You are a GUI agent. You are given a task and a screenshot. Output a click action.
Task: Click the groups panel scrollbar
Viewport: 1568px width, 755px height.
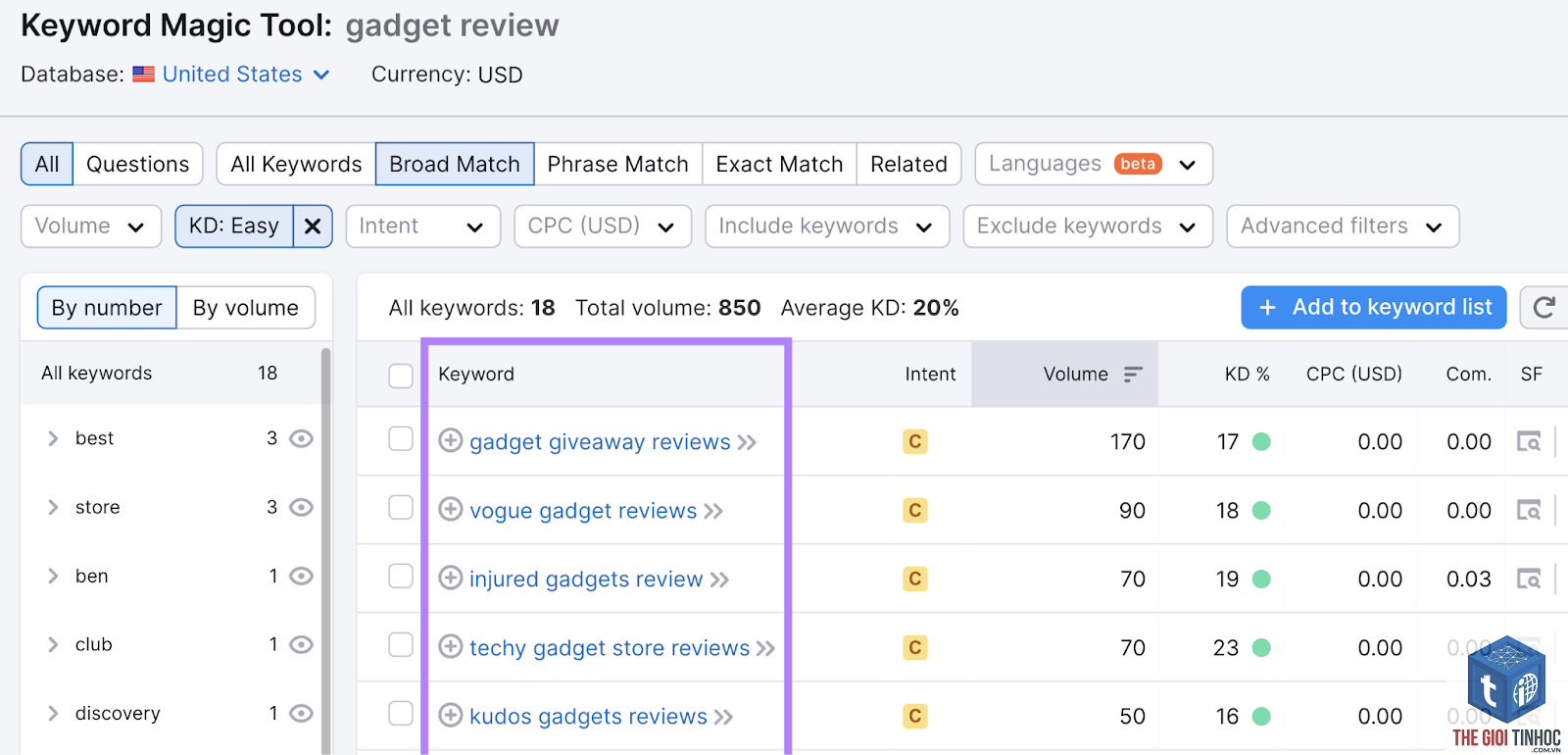coord(325,549)
